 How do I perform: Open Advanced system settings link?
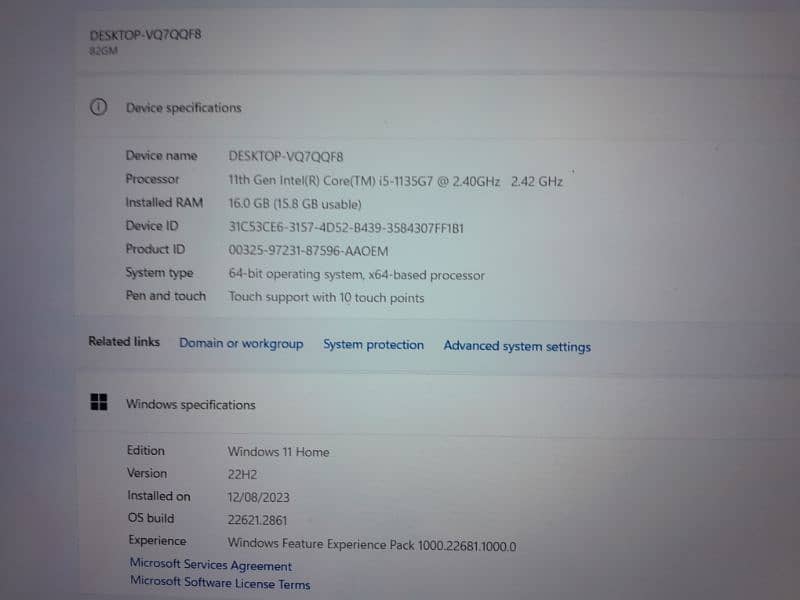click(x=517, y=346)
